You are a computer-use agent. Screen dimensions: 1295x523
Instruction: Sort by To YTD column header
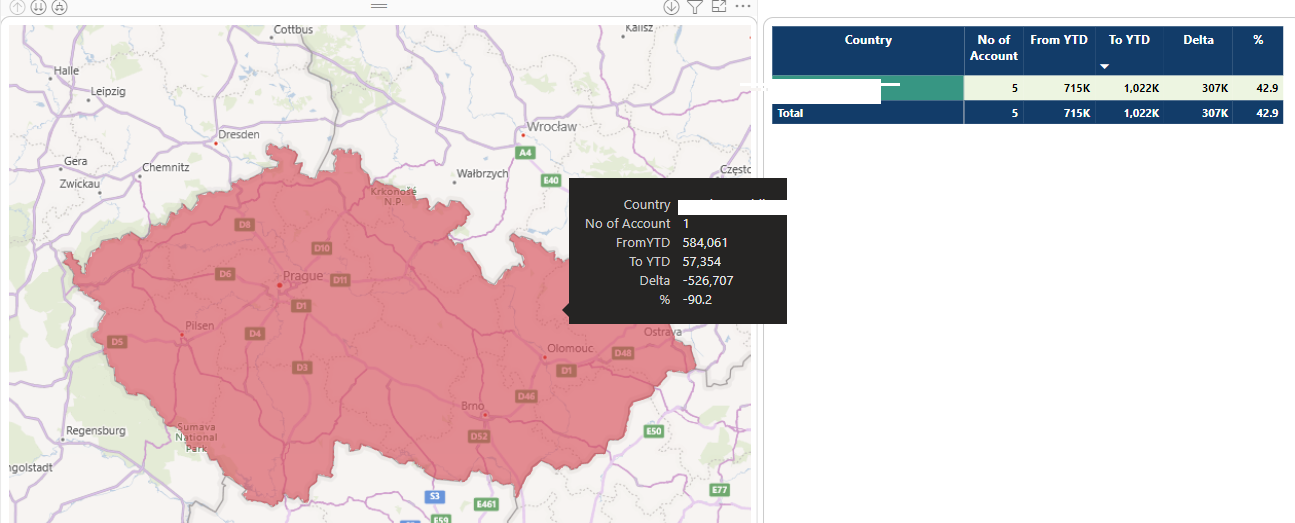(1129, 40)
